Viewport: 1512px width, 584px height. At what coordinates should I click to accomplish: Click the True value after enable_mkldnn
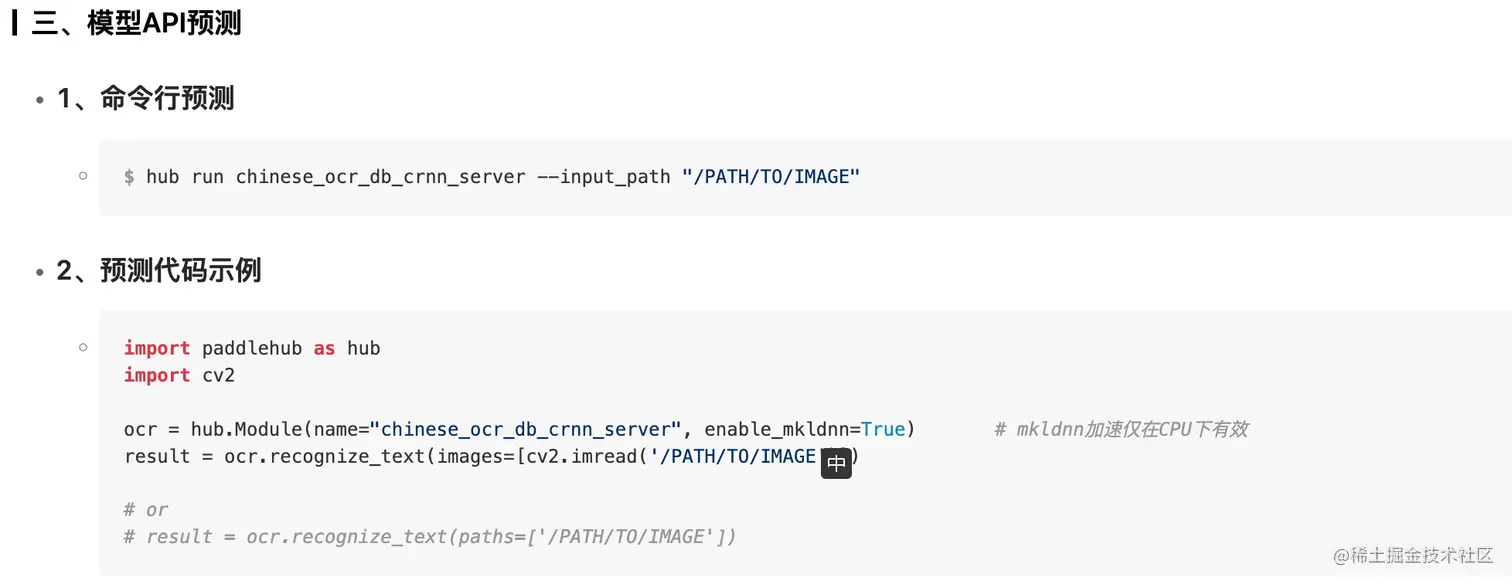point(883,429)
